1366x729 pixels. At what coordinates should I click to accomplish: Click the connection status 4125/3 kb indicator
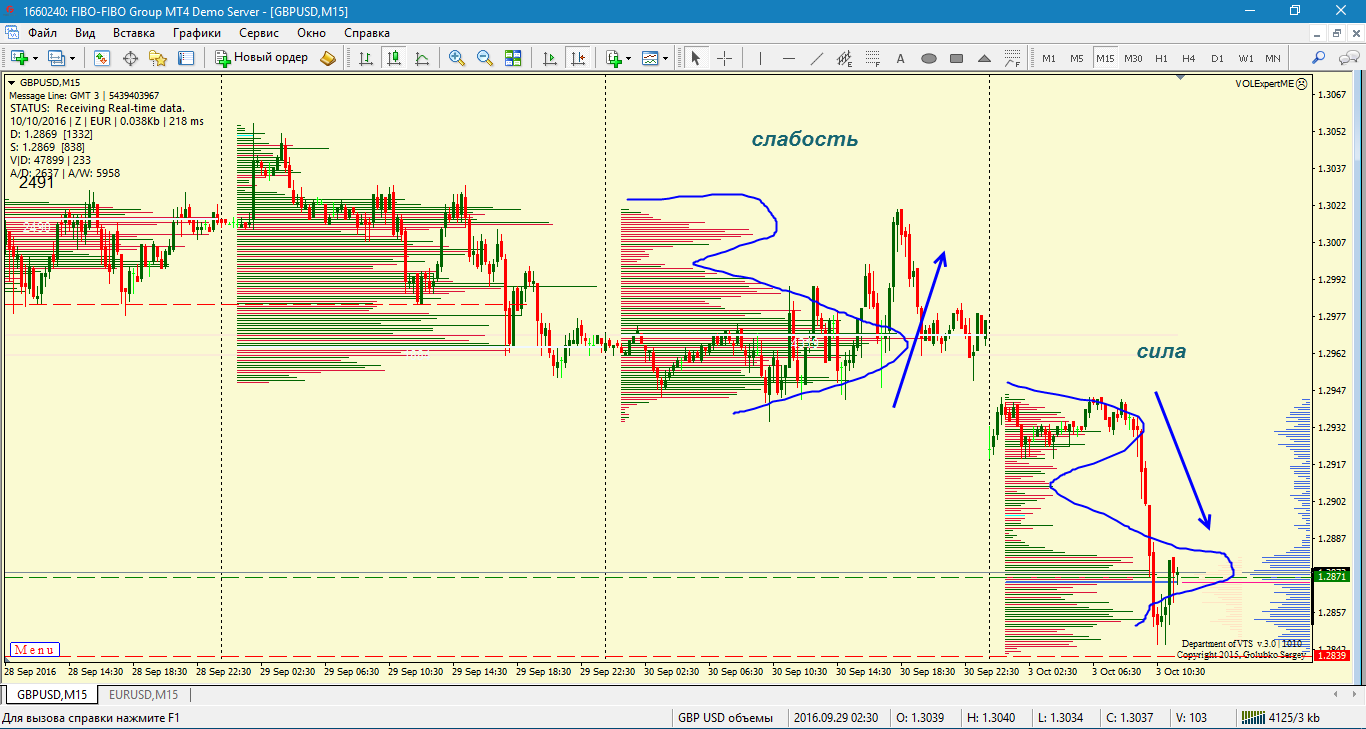click(x=1280, y=717)
